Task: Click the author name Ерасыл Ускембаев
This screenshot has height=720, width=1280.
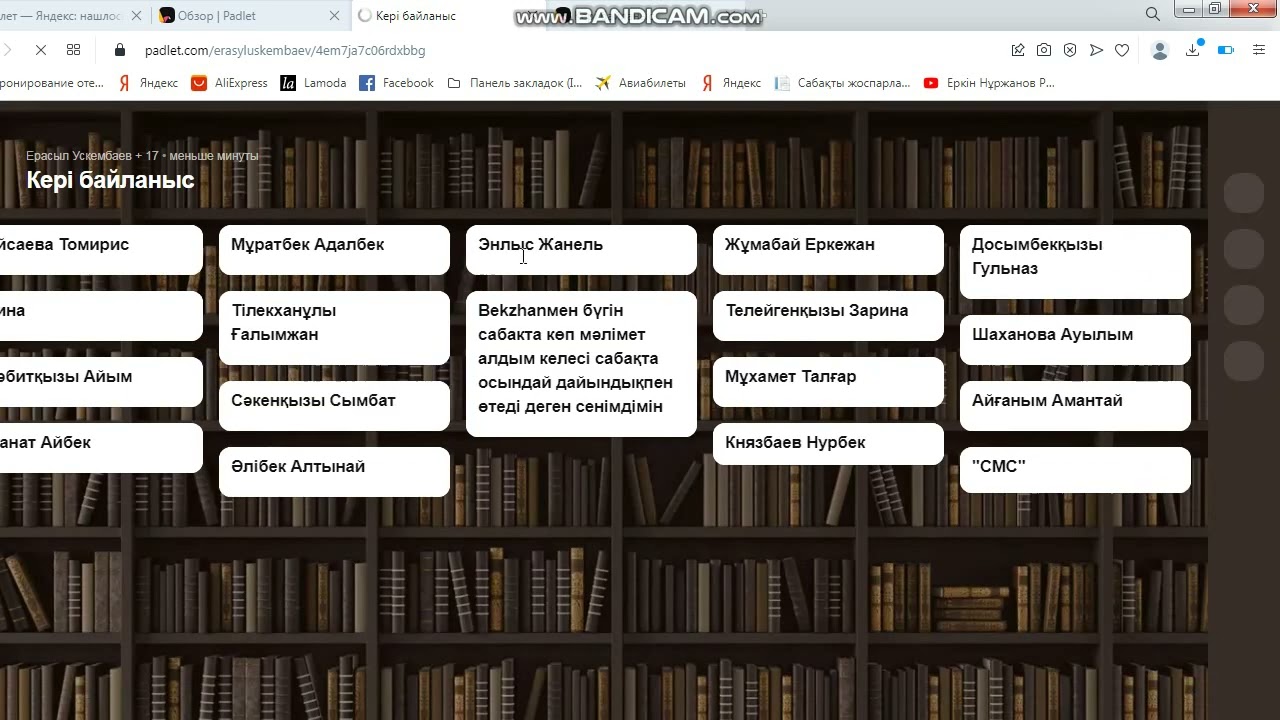Action: click(x=79, y=155)
